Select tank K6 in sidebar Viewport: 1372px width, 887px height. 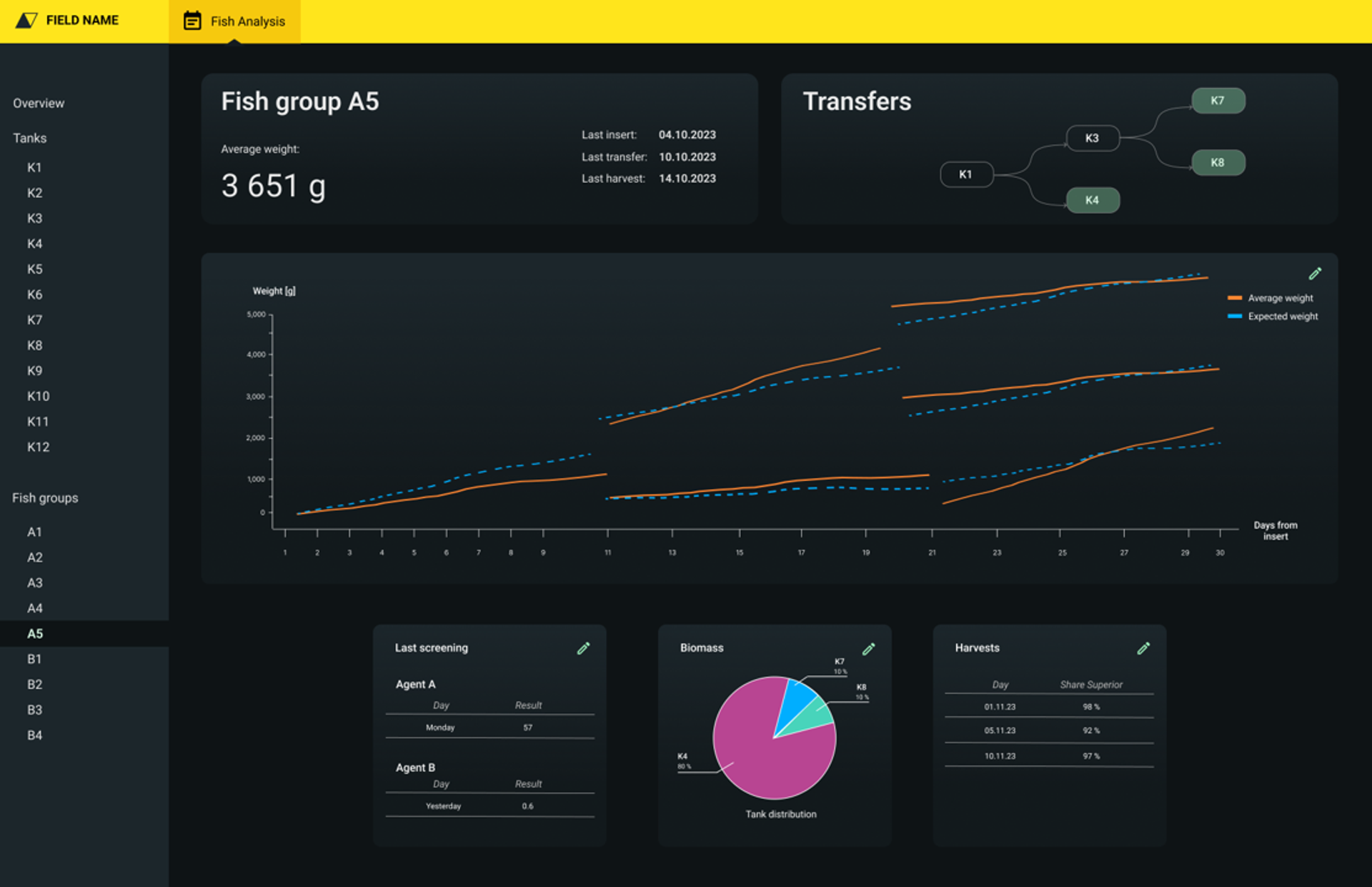pyautogui.click(x=34, y=294)
